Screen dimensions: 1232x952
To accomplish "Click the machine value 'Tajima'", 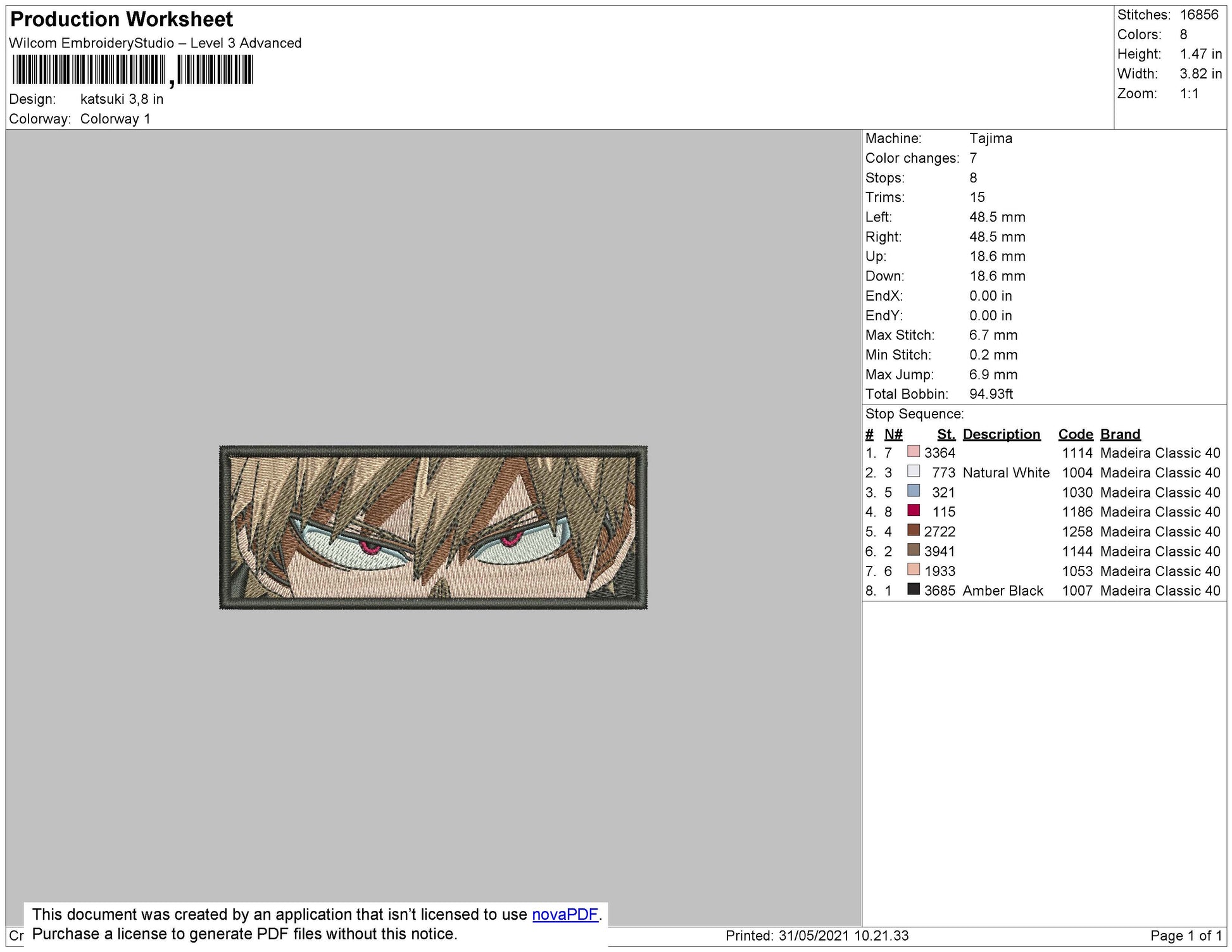I will pyautogui.click(x=991, y=138).
